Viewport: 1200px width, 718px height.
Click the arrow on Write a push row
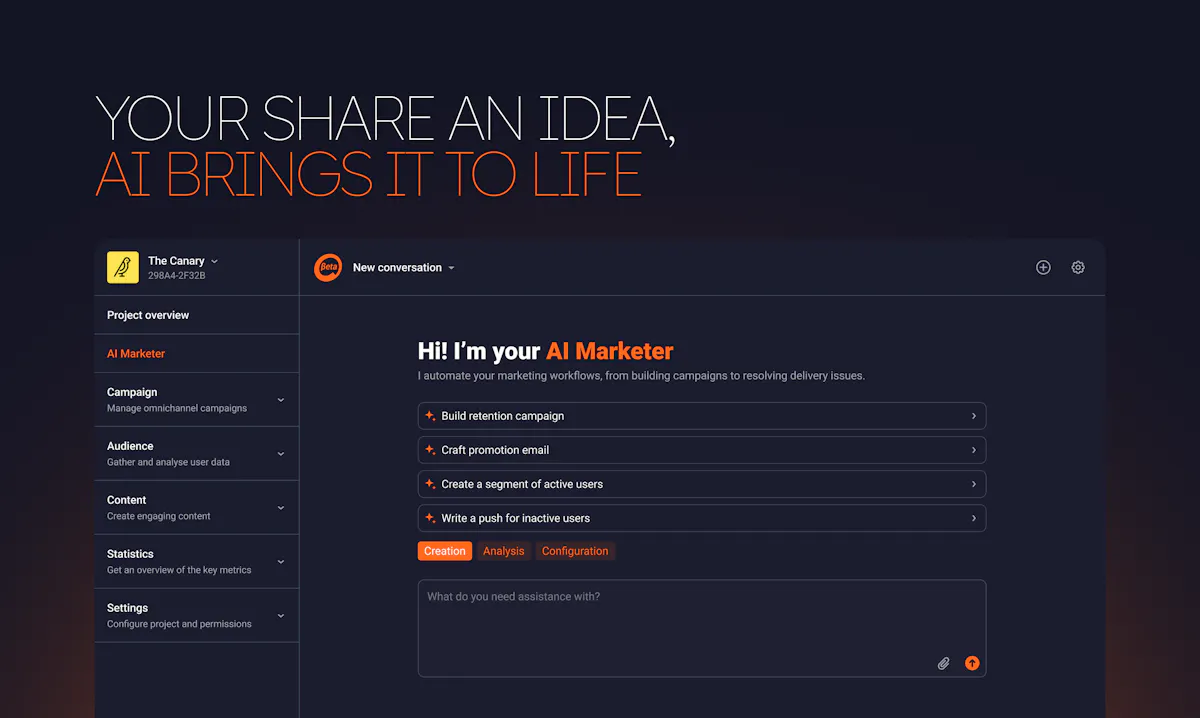tap(974, 518)
